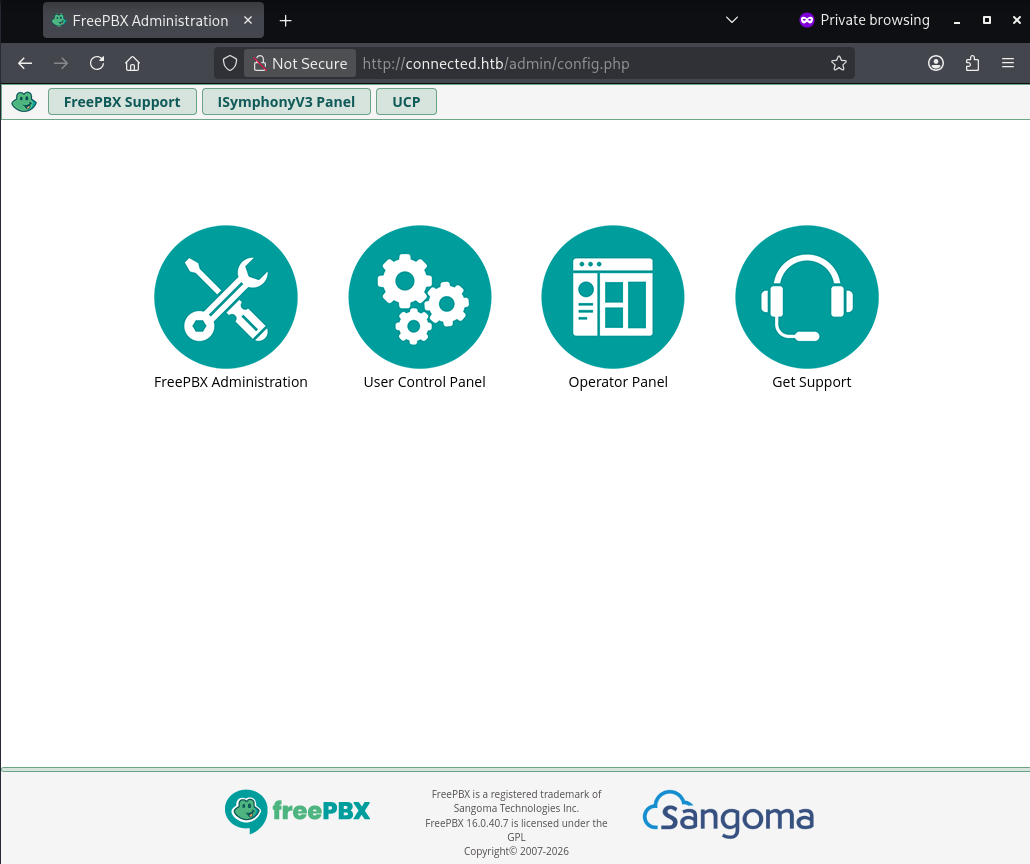Click the User Control Panel label

tap(424, 382)
